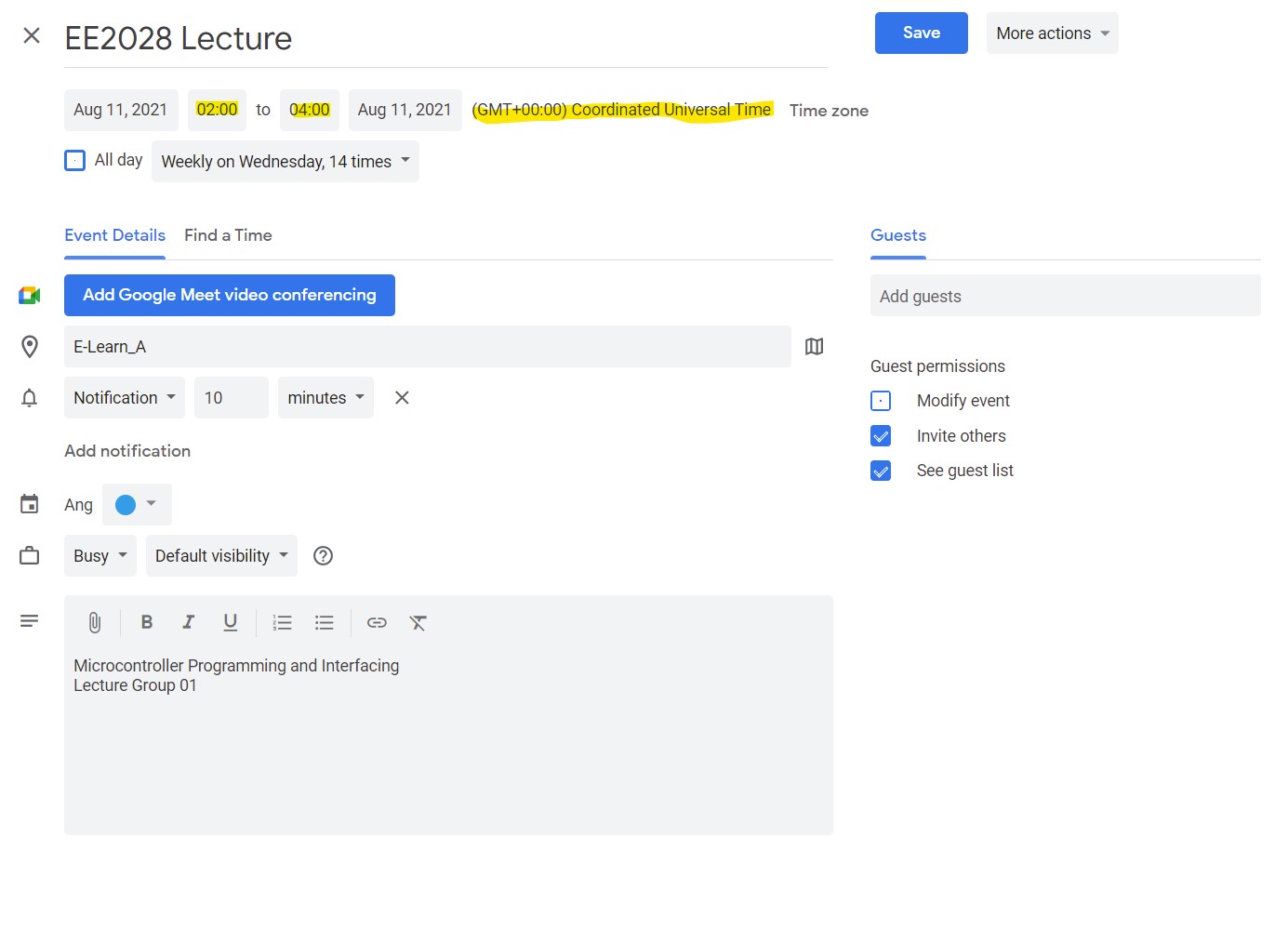Apply italic formatting in the description
The width and height of the screenshot is (1288, 930).
coord(188,622)
